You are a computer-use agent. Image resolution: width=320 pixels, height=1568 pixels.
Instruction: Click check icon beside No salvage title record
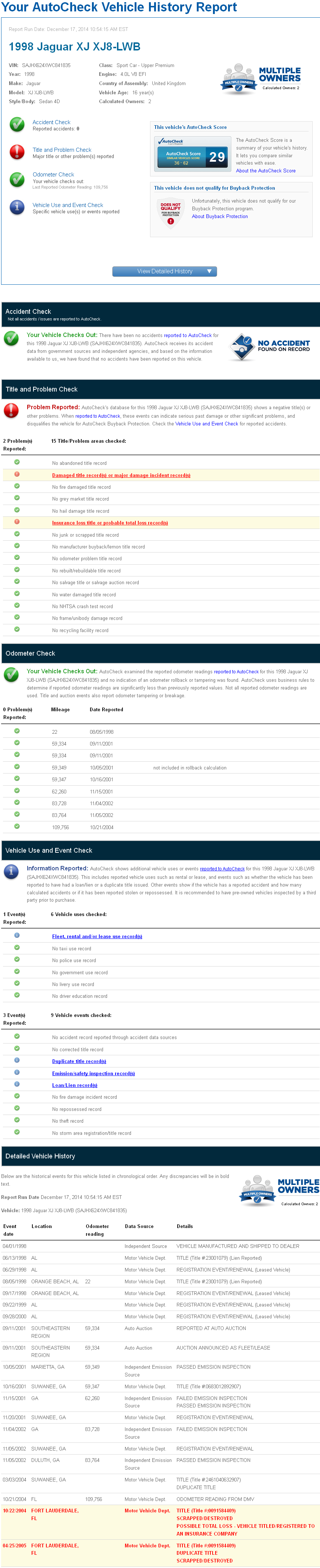pos(17,581)
